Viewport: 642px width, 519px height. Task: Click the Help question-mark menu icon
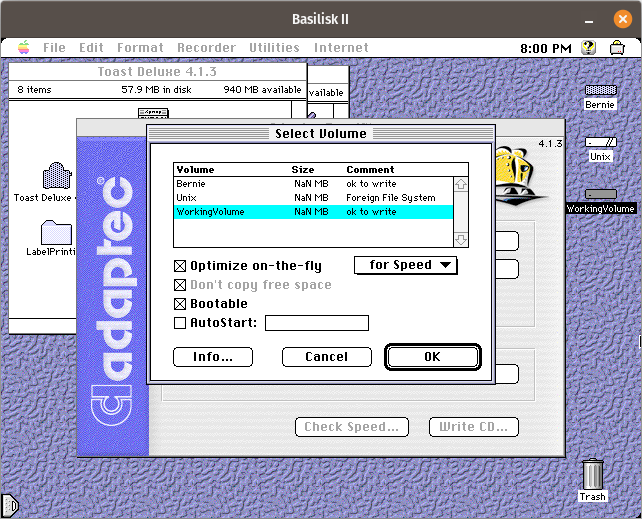point(588,47)
